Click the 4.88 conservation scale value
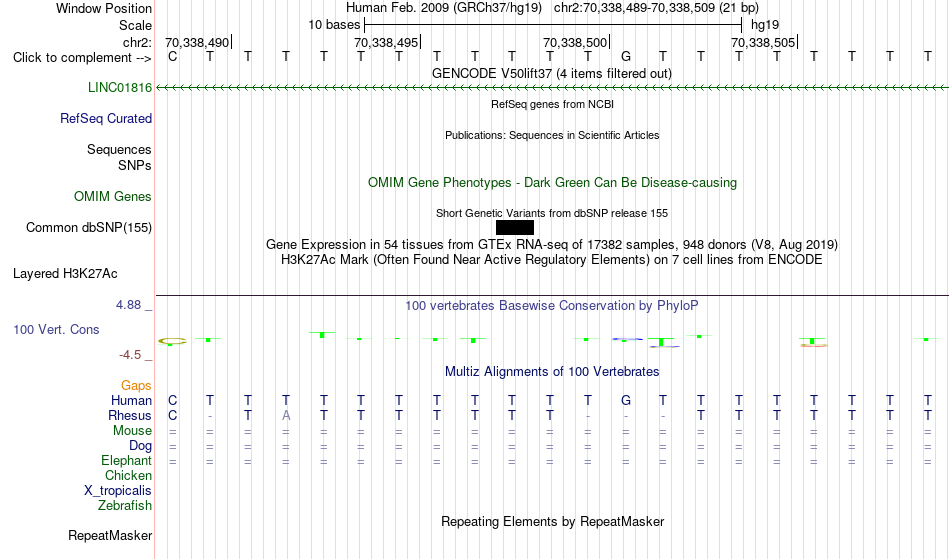The width and height of the screenshot is (950, 559). (x=128, y=305)
